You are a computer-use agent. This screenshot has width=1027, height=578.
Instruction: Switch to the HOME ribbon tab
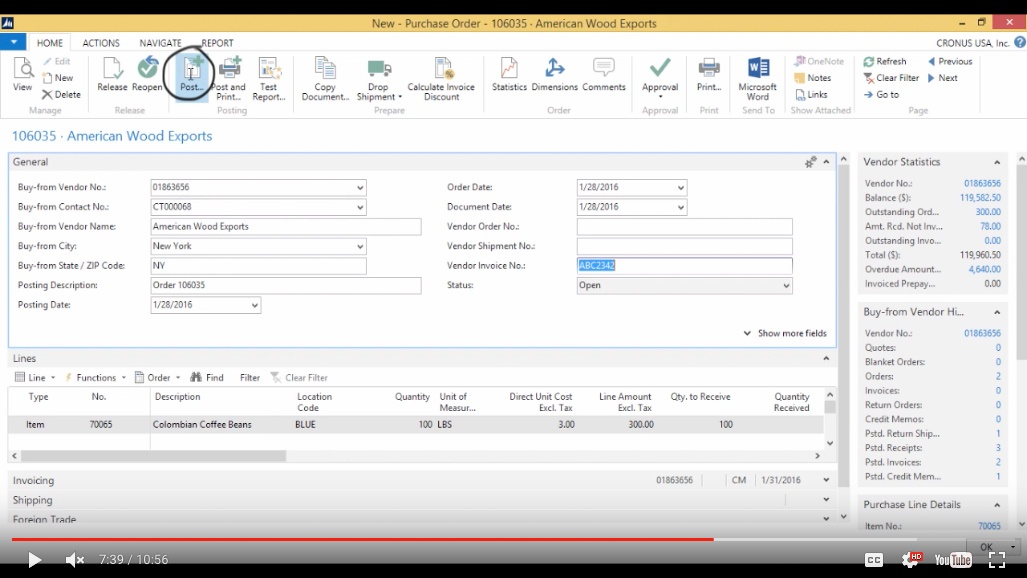(50, 43)
